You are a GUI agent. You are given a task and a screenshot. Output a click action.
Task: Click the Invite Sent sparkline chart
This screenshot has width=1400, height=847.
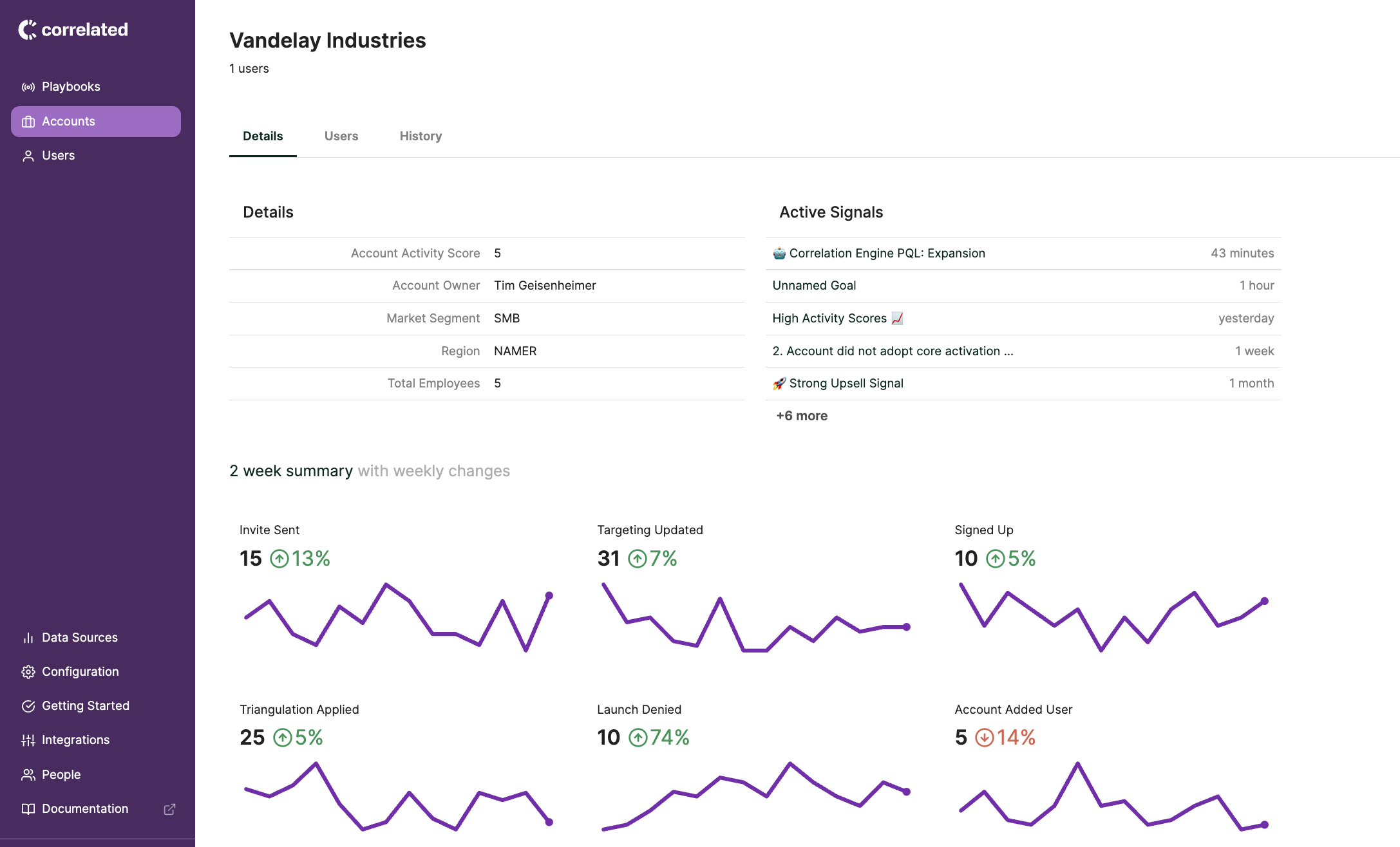tap(397, 618)
